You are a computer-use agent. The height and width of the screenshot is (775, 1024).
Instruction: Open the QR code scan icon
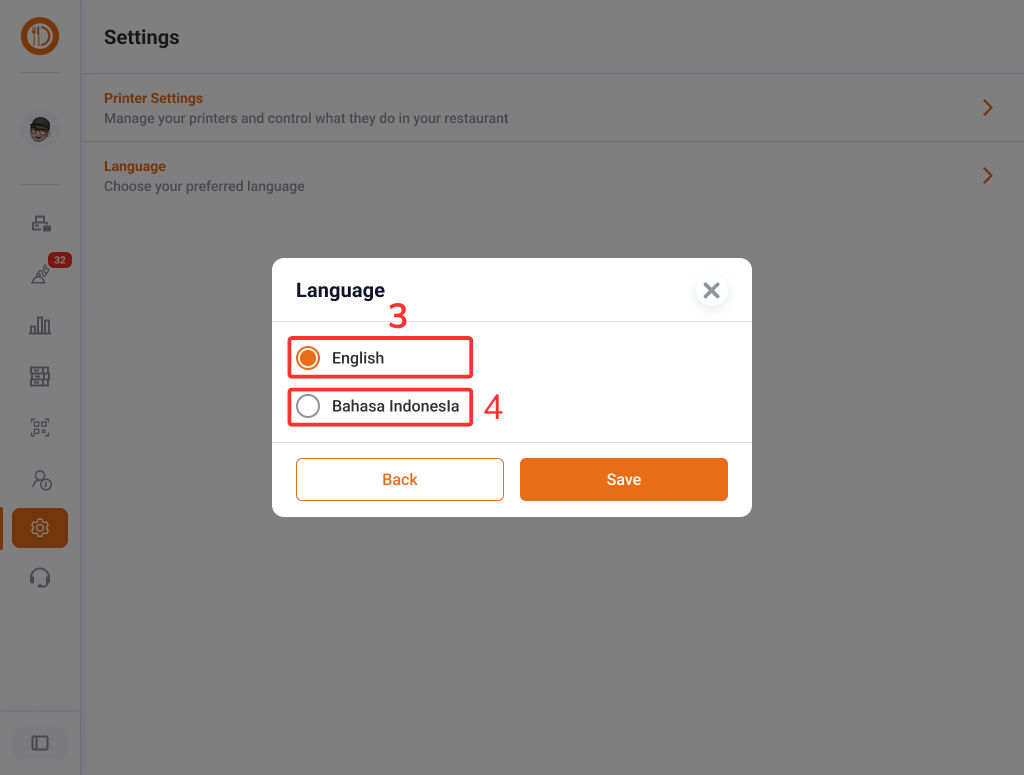click(x=40, y=428)
